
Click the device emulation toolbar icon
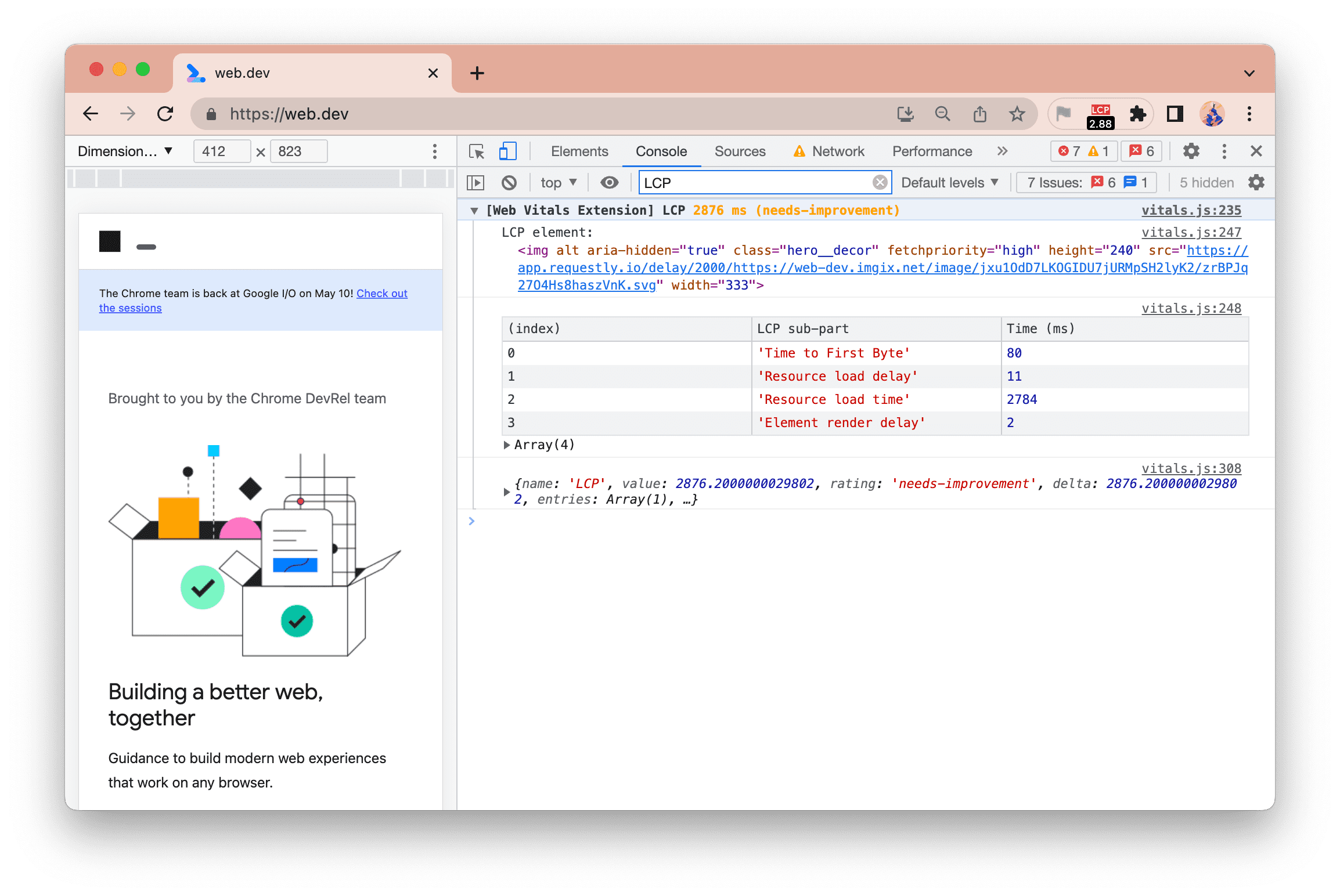point(507,151)
